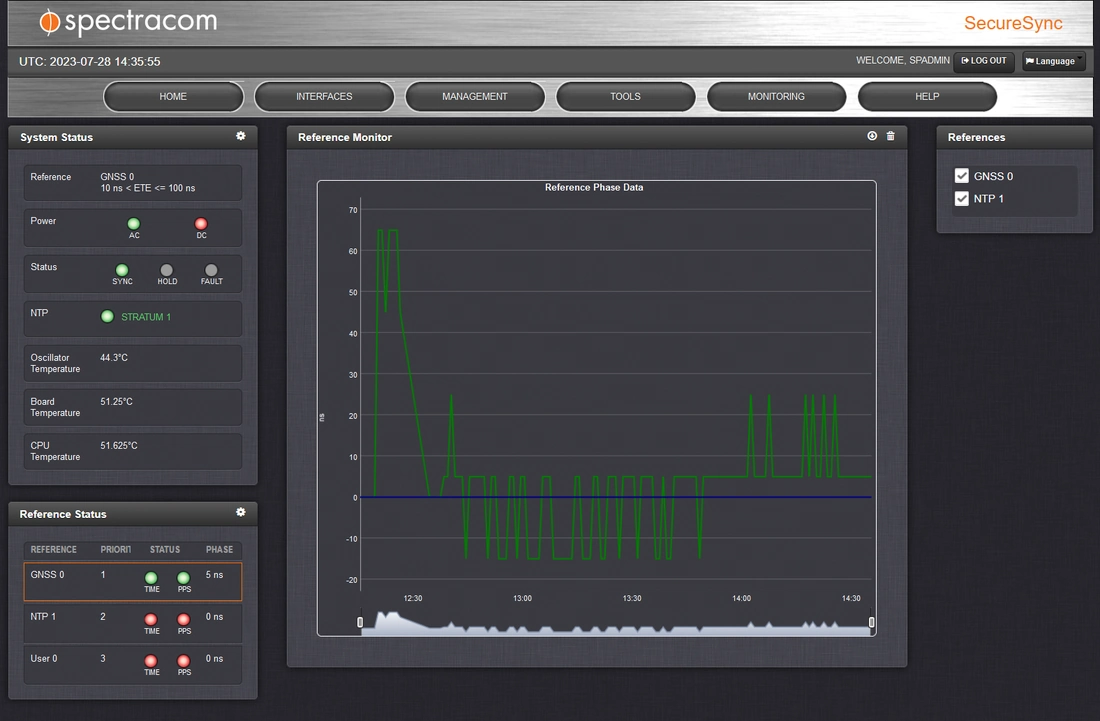Click HOLD status gray indicator
Viewport: 1100px width, 721px height.
pyautogui.click(x=166, y=270)
